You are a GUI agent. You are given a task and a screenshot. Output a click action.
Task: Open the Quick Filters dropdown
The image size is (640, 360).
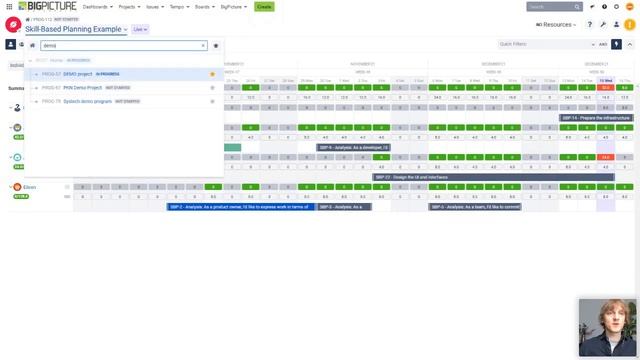pos(547,44)
